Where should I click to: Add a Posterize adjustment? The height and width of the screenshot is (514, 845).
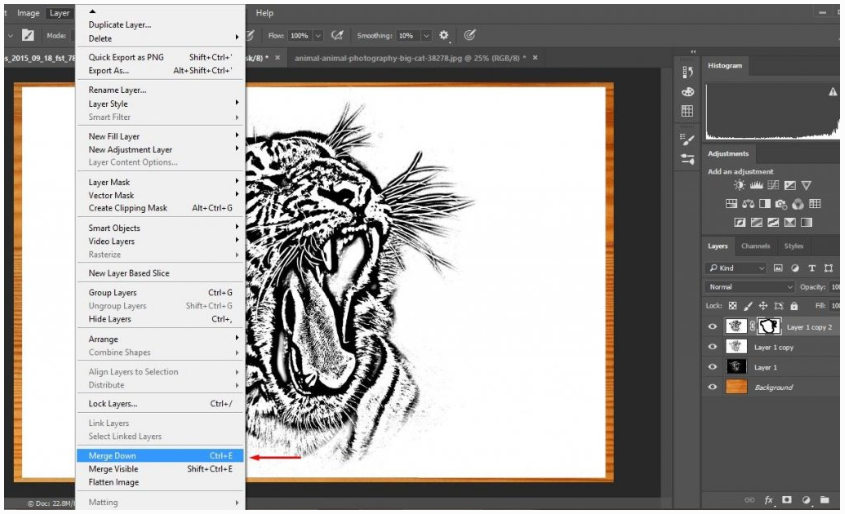click(757, 222)
